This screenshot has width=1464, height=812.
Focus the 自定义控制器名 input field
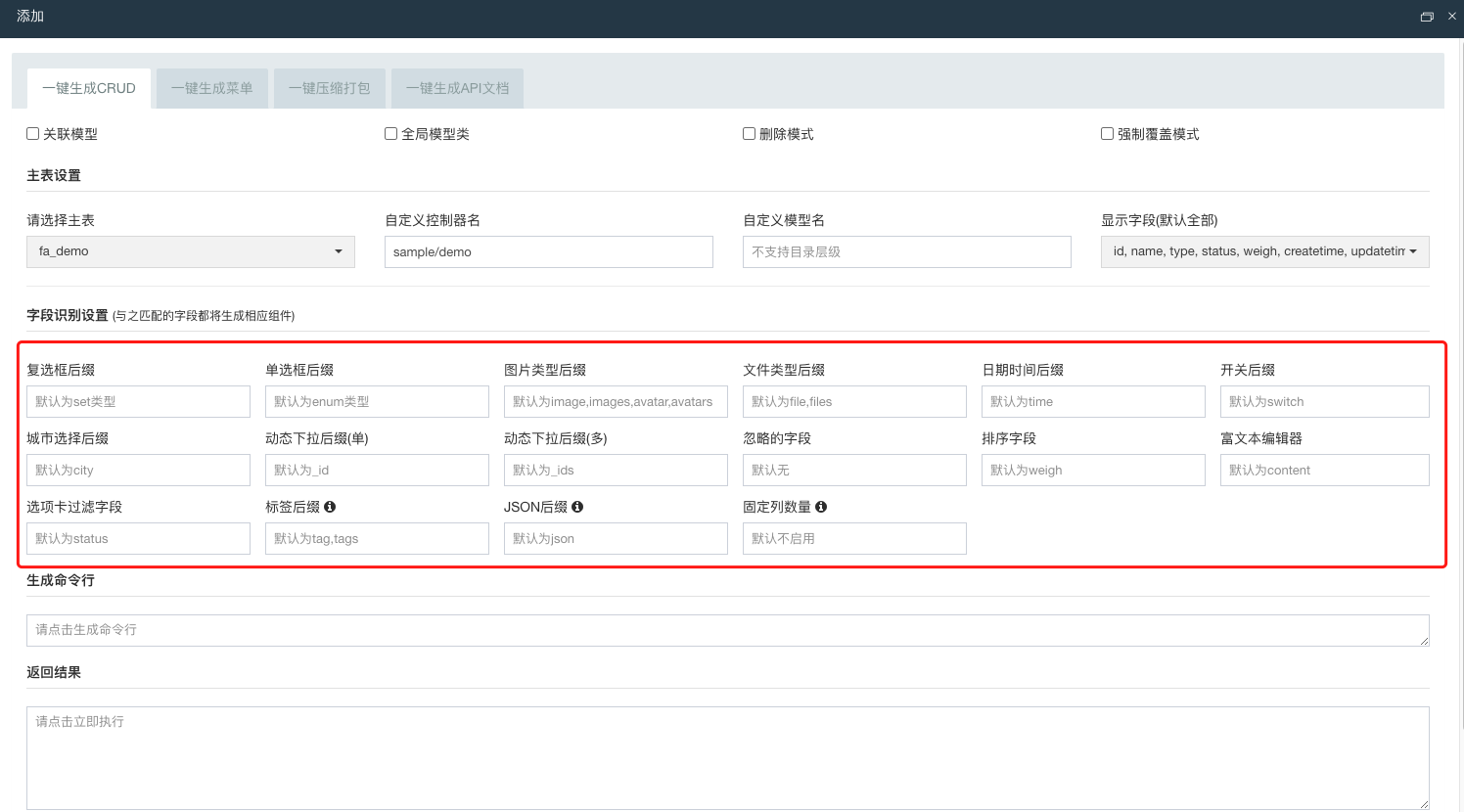click(x=549, y=251)
